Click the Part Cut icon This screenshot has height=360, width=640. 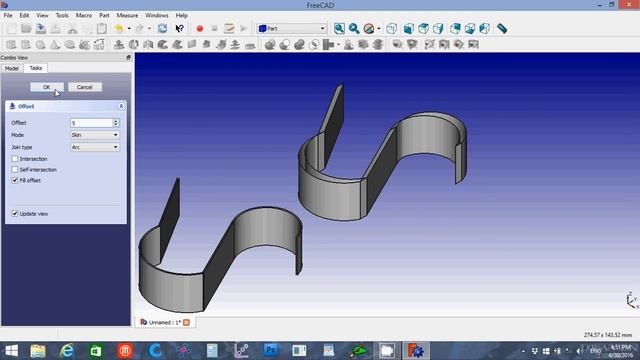[x=284, y=44]
